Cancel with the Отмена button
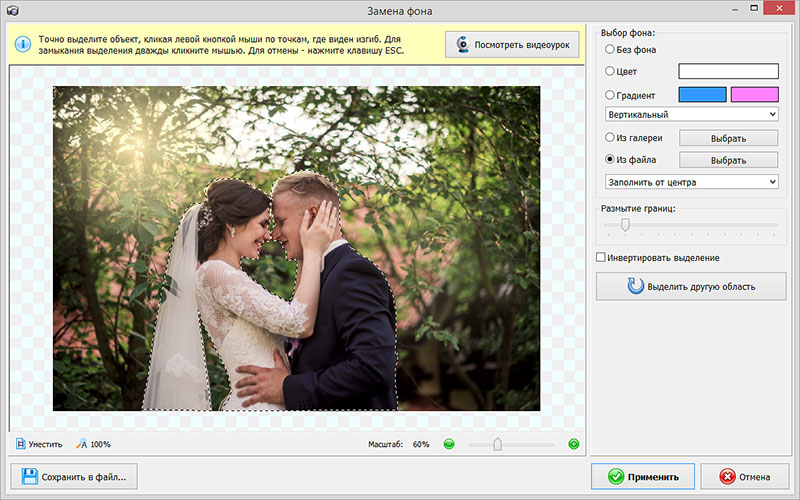The width and height of the screenshot is (800, 500). pyautogui.click(x=744, y=477)
